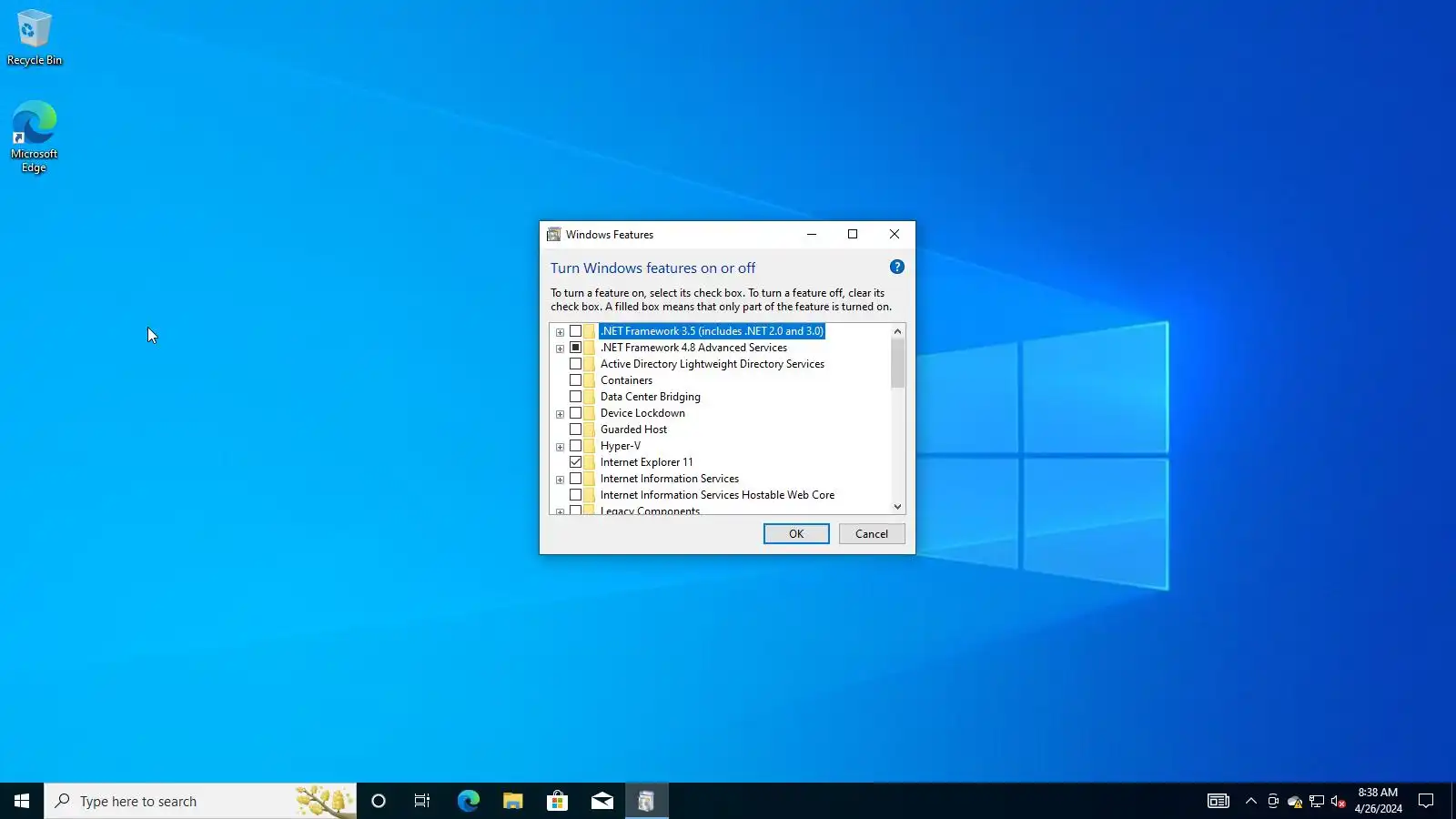Click the features list scroll-up arrow
This screenshot has height=819, width=1456.
[897, 331]
